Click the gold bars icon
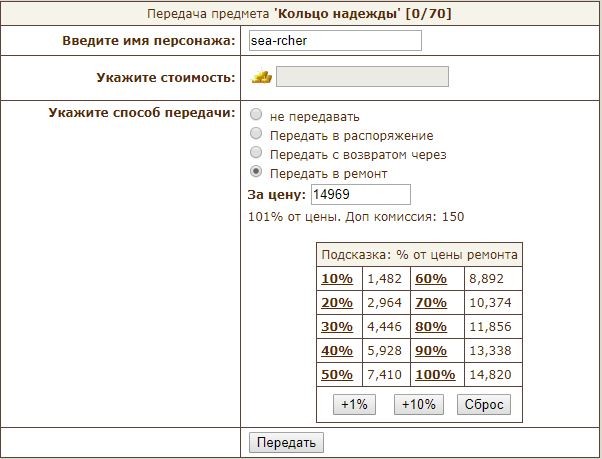The height and width of the screenshot is (459, 602). pyautogui.click(x=261, y=77)
